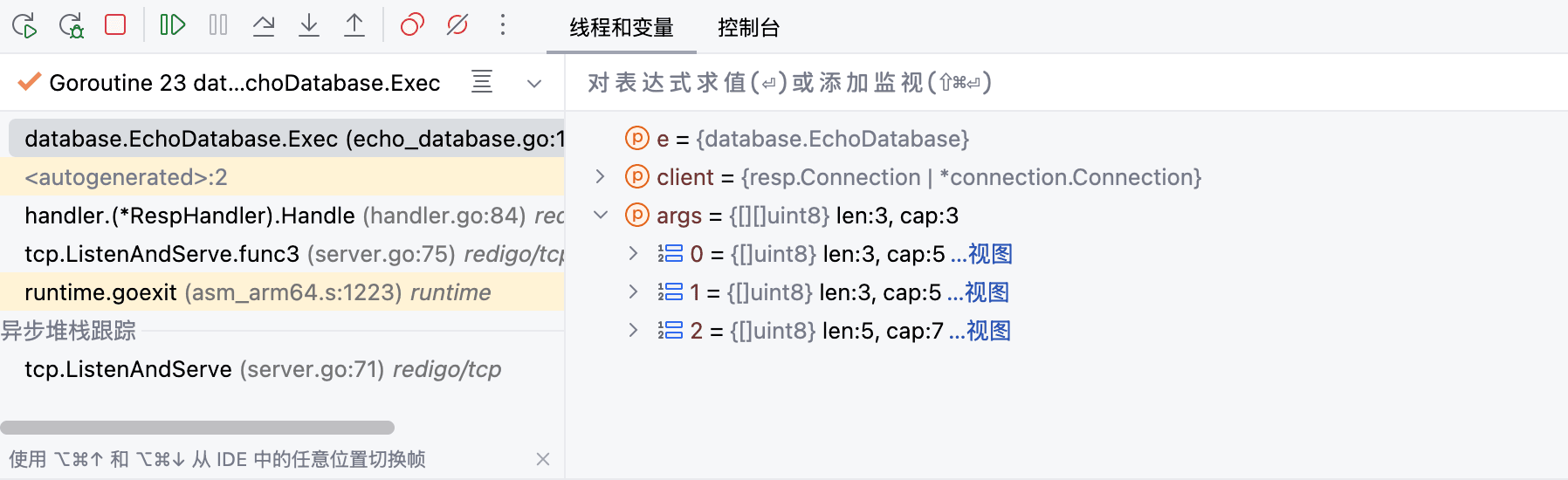1568x480 pixels.
Task: Select the handler.(*RespHandler).Handle stack frame
Action: click(x=189, y=216)
